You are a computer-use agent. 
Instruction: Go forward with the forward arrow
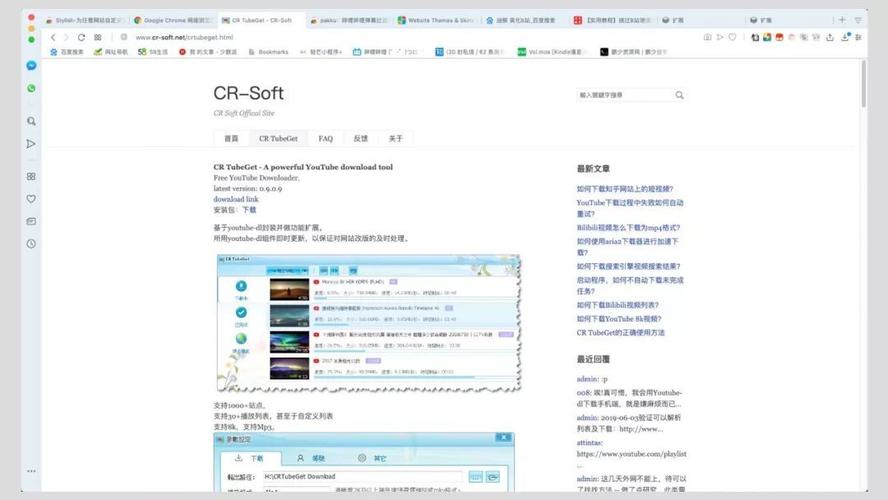click(66, 37)
